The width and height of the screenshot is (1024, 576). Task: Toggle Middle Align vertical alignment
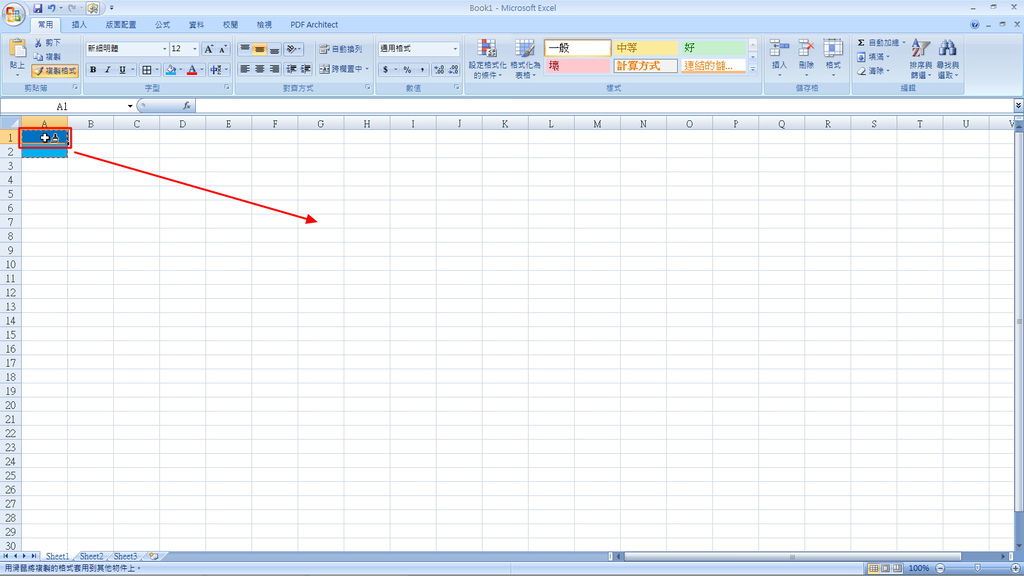260,49
